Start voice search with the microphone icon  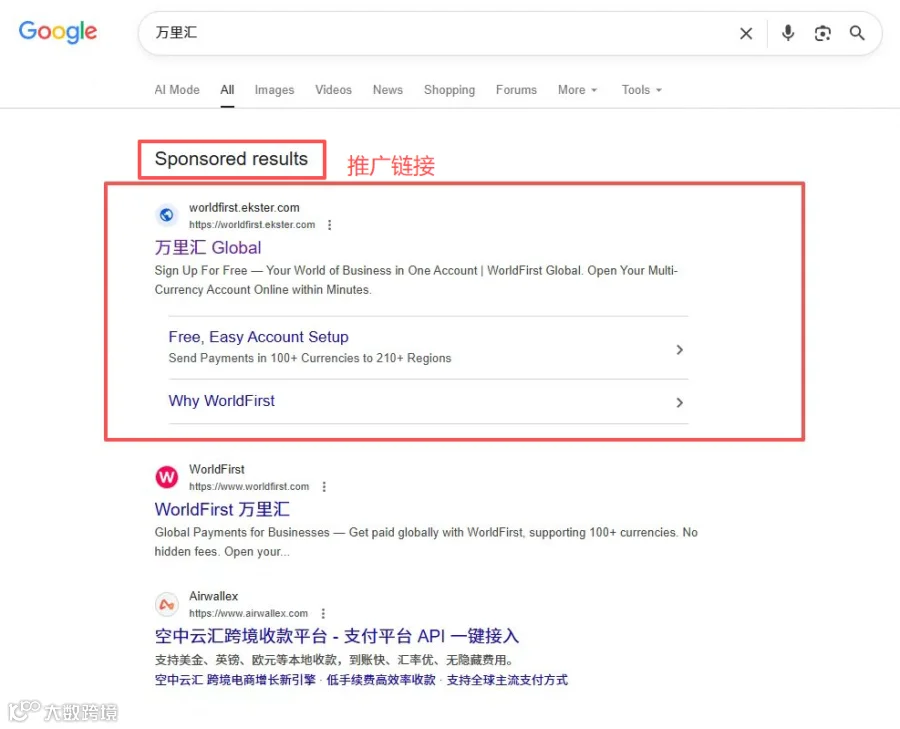(788, 33)
